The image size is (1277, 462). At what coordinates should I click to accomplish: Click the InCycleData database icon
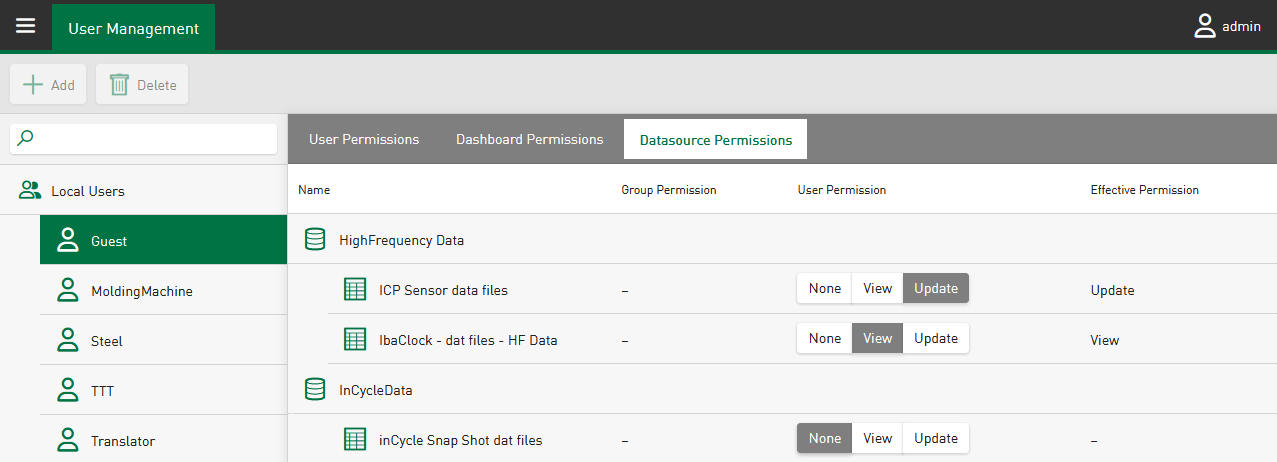(315, 390)
